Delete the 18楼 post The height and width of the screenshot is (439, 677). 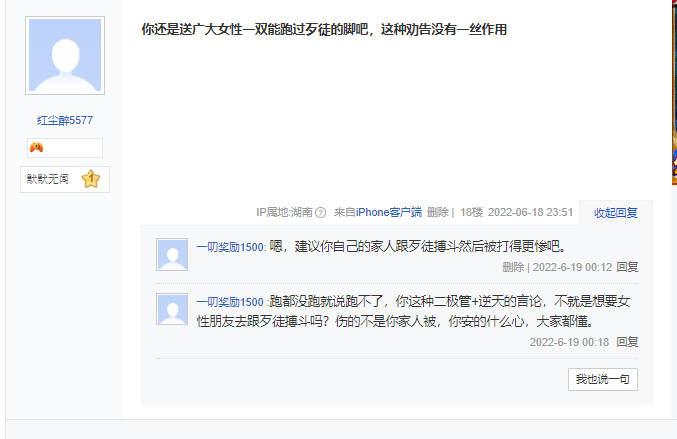coord(438,212)
